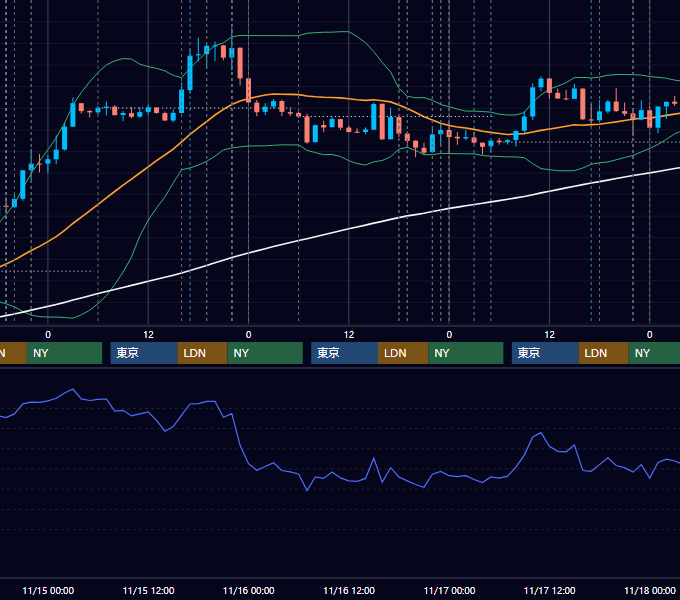
Task: Select the NY session block above 11/15 00:00
Action: point(64,353)
